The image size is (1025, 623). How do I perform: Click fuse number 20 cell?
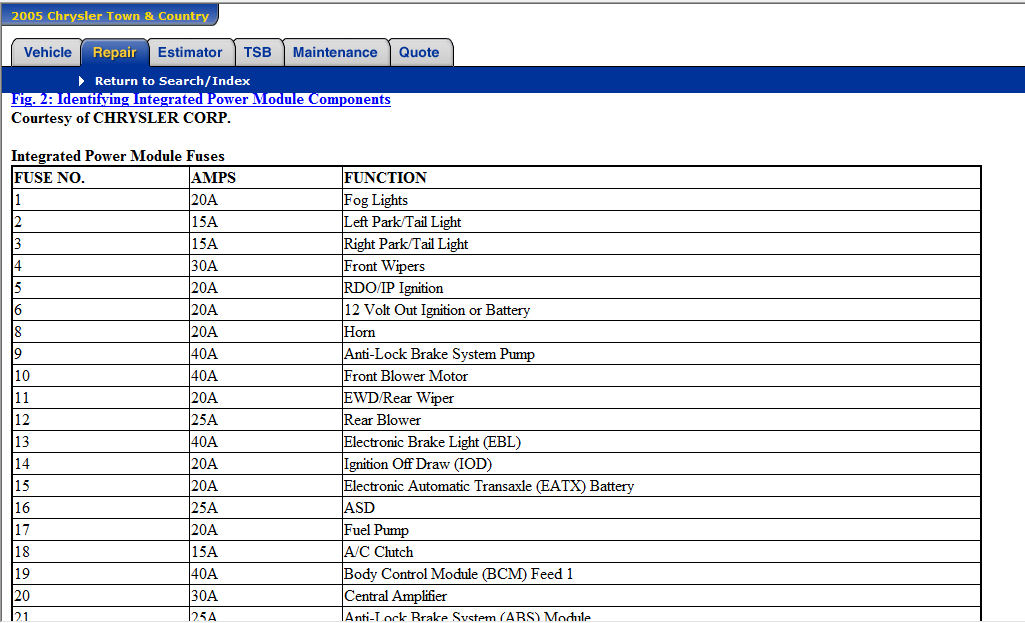101,596
